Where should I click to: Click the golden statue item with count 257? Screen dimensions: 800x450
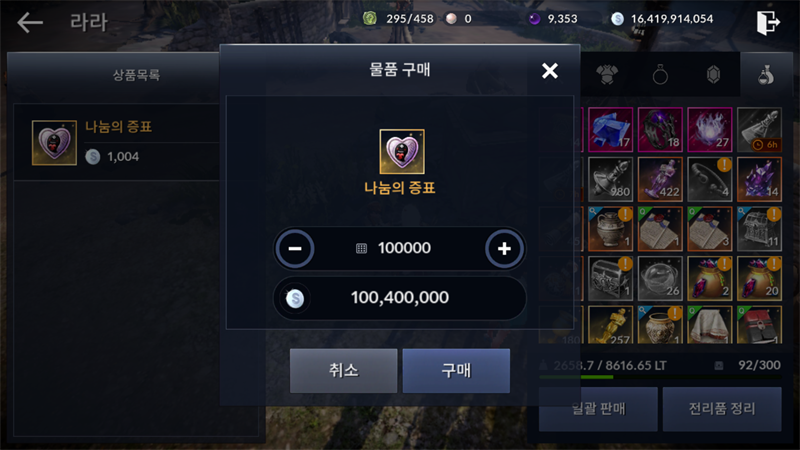(x=611, y=325)
